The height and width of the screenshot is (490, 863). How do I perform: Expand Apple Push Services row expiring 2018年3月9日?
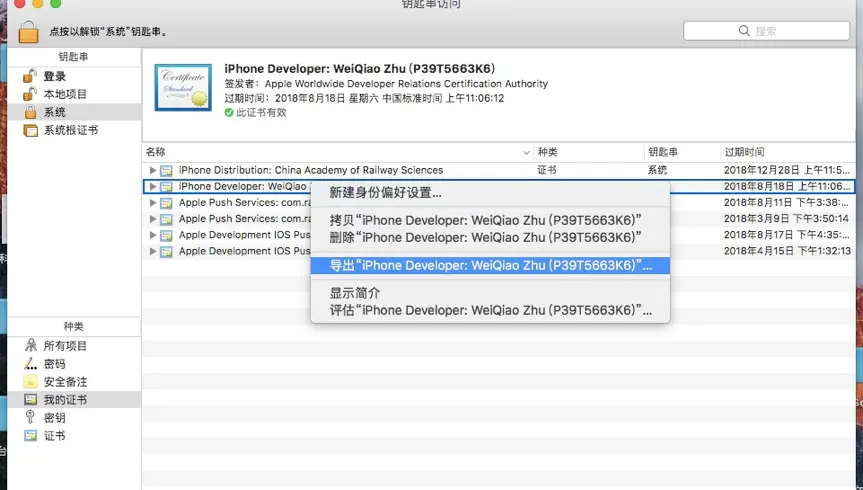pos(152,219)
